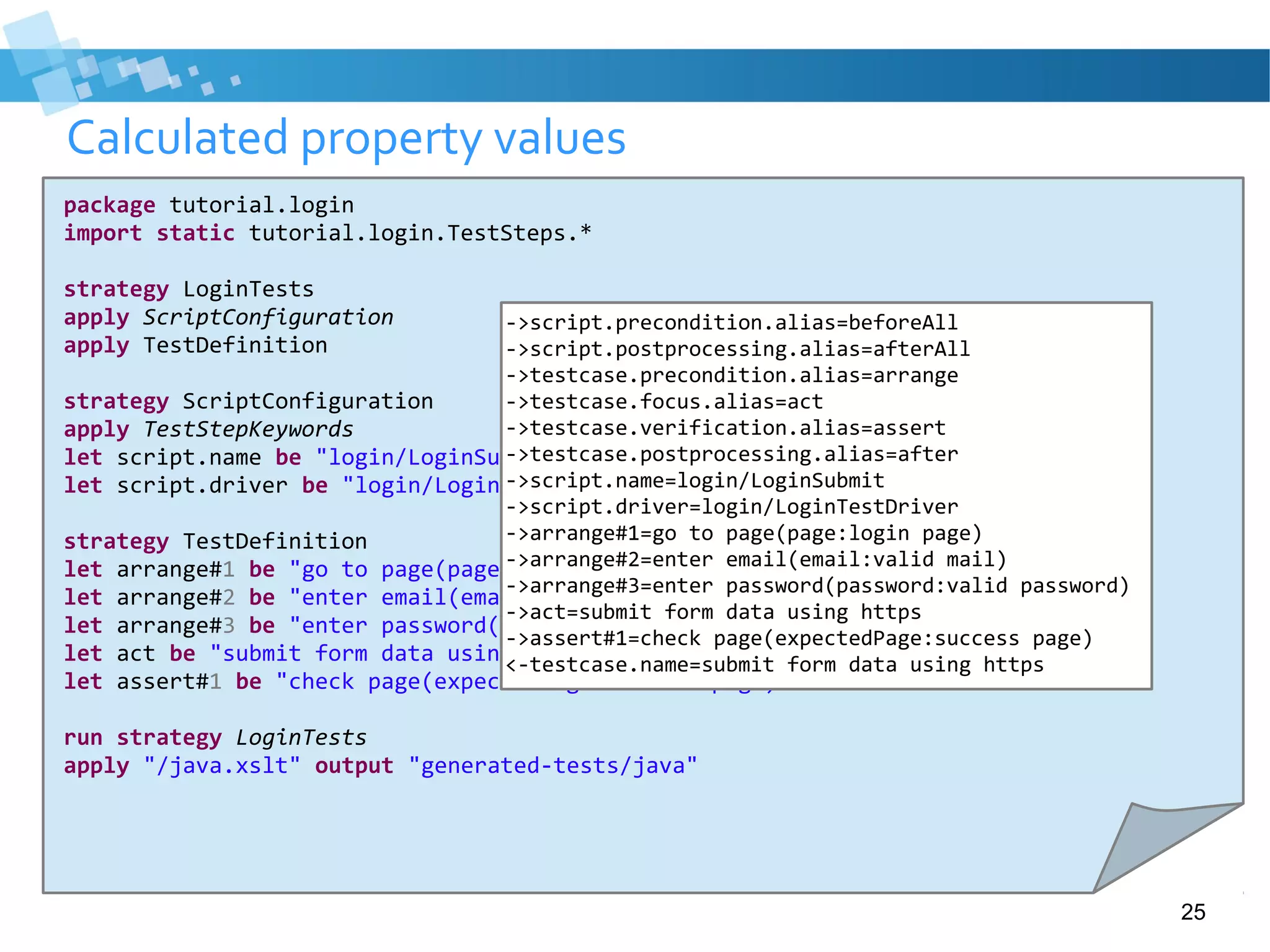Click the line 'package tutorial.login'
Screen dimensions: 1270x952
click(209, 205)
